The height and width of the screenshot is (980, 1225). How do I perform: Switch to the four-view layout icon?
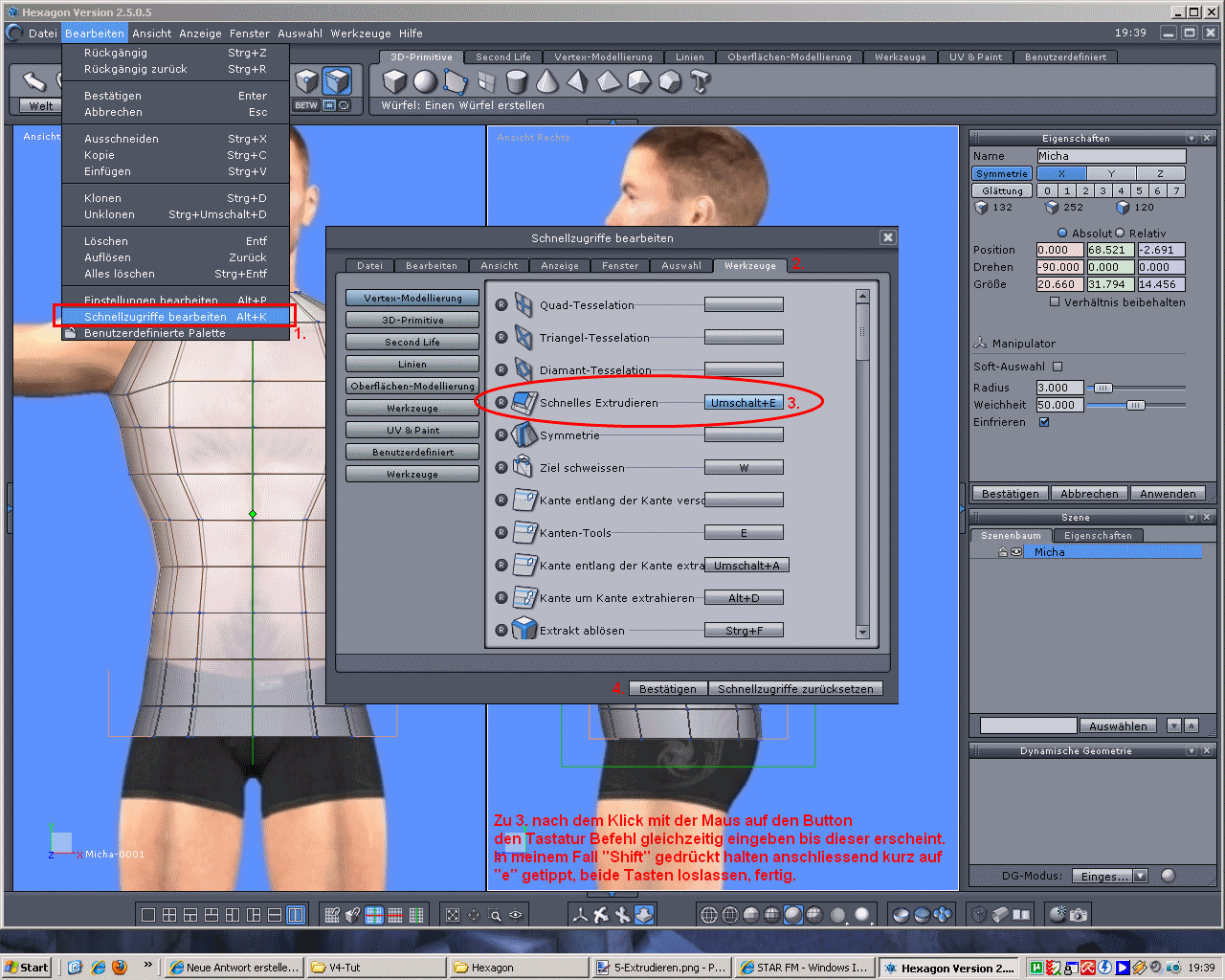[169, 915]
